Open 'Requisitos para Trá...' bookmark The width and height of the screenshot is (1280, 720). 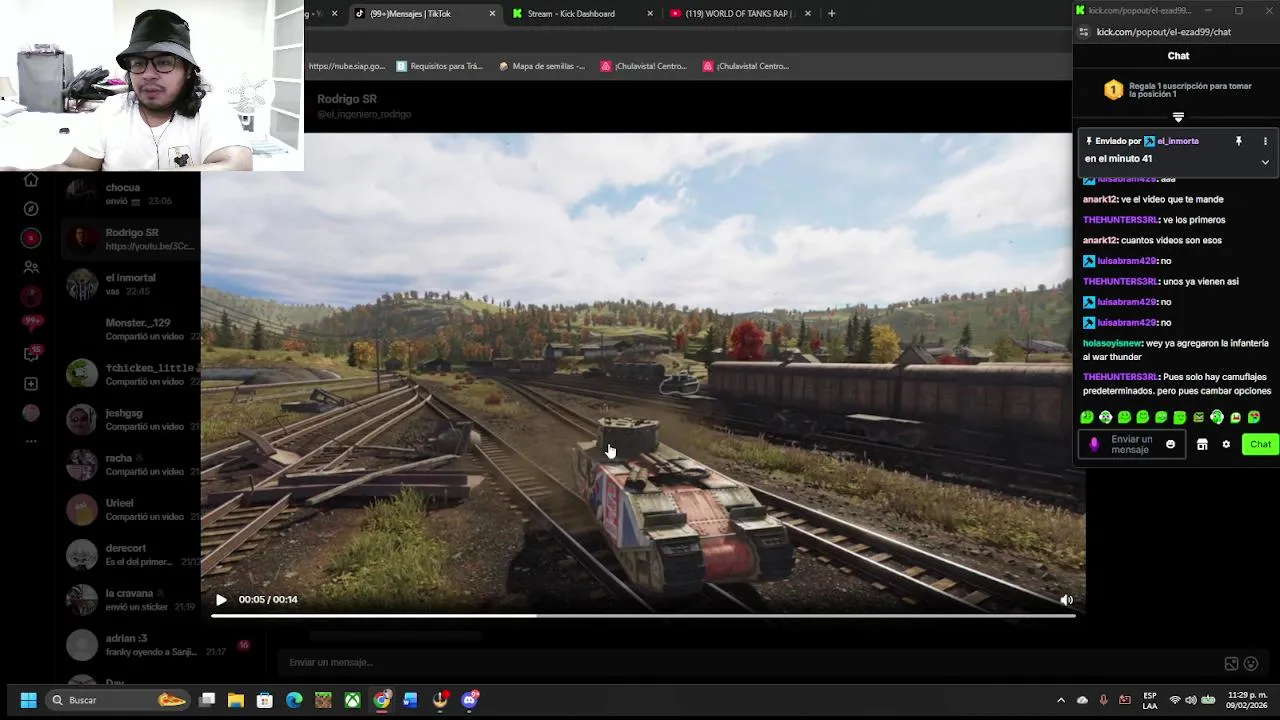[x=439, y=66]
